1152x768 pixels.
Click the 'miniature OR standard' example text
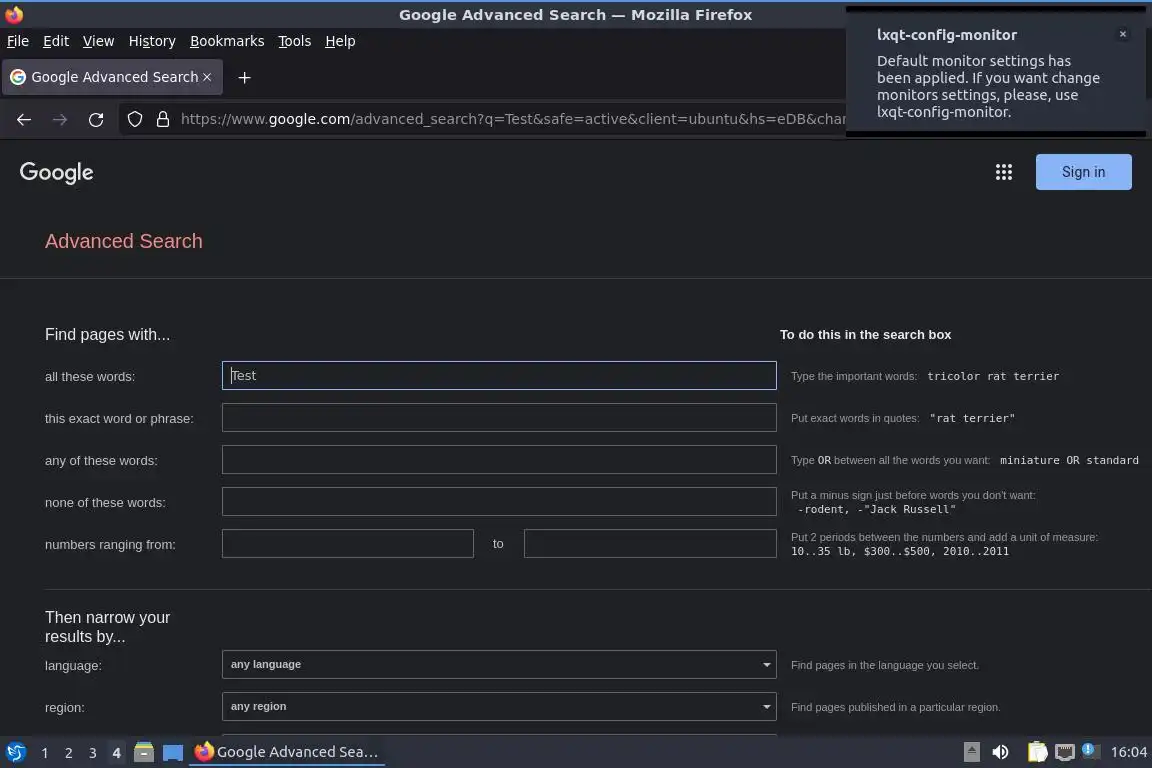1069,460
